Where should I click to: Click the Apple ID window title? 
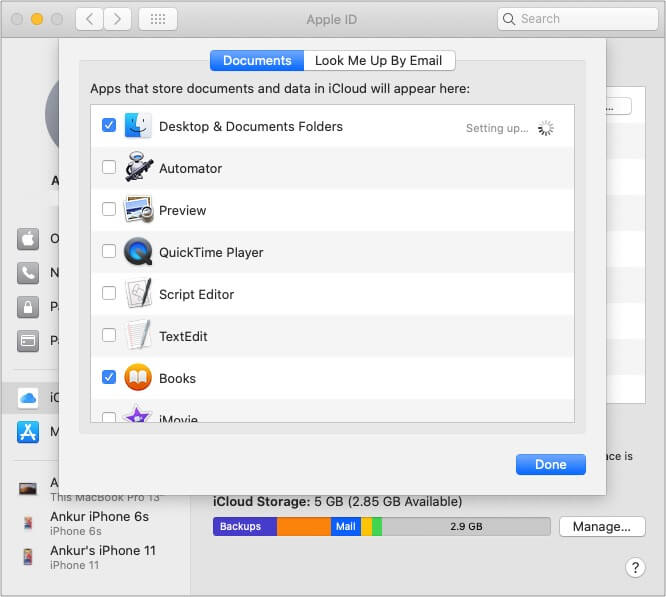click(x=332, y=19)
